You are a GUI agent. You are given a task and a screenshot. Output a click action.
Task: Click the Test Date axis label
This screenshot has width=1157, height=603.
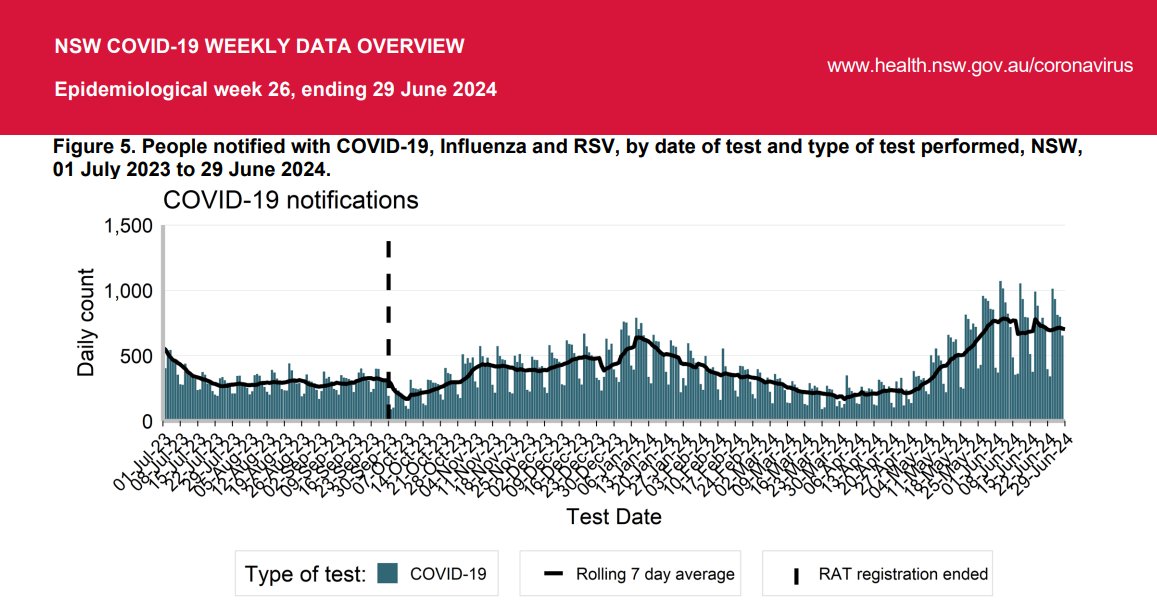(613, 517)
